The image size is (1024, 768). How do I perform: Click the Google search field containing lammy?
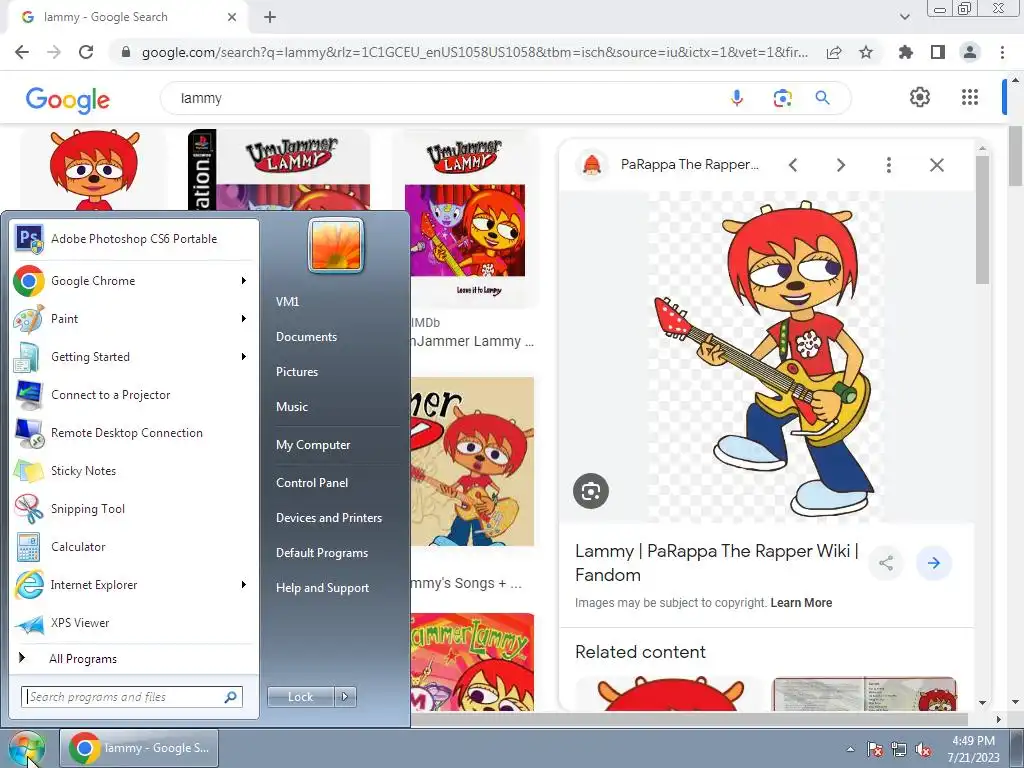pyautogui.click(x=451, y=98)
